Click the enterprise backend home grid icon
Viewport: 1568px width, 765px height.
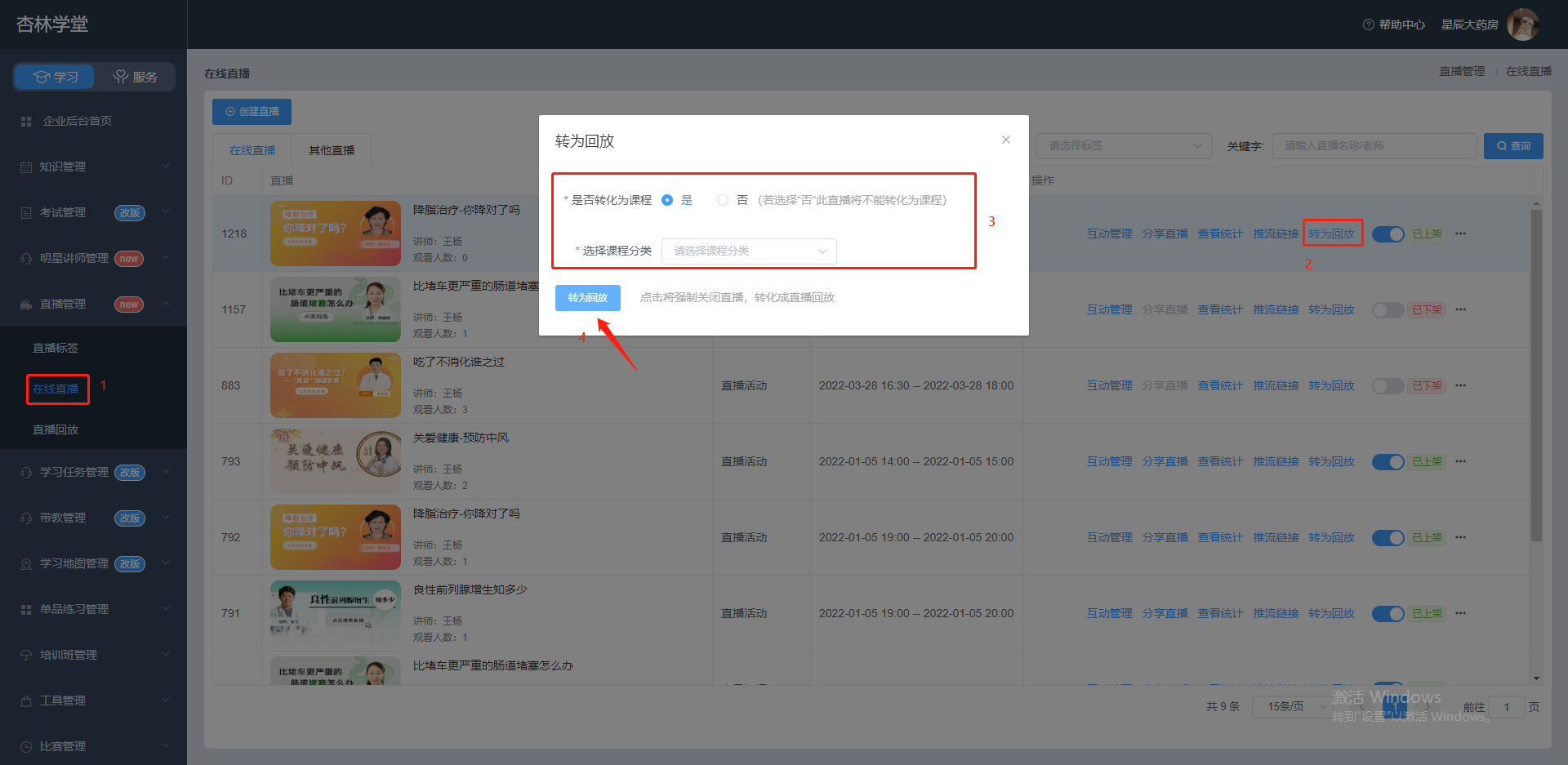[x=26, y=121]
